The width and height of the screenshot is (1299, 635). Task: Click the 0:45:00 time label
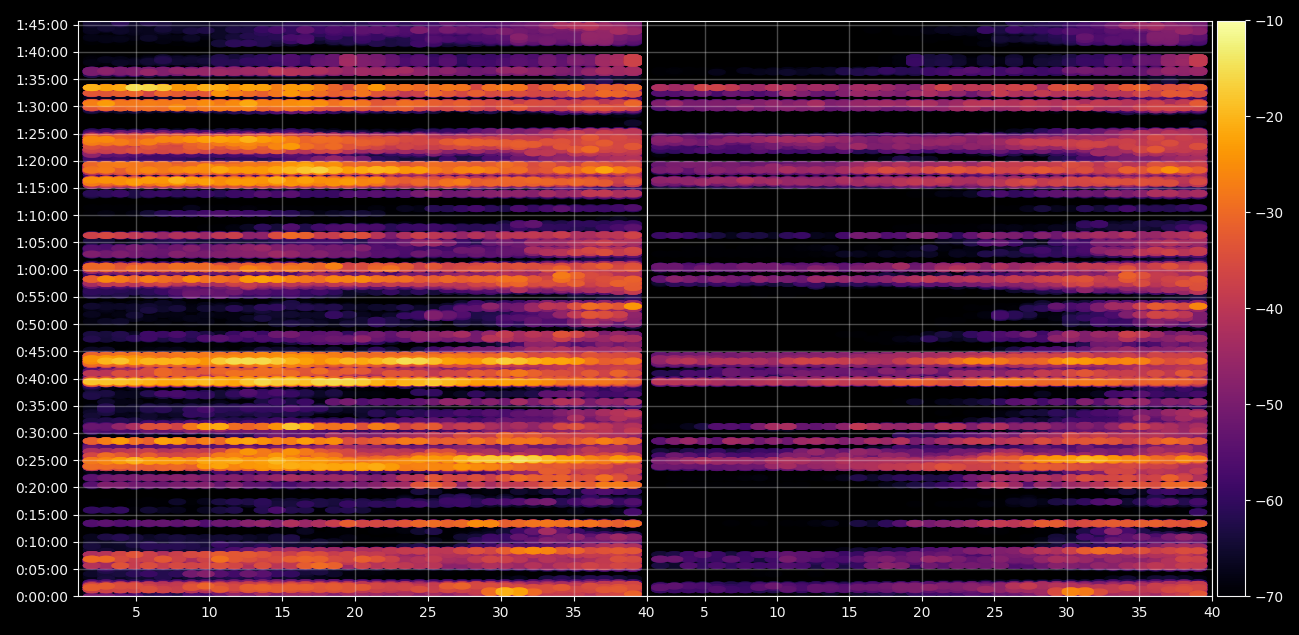(42, 352)
